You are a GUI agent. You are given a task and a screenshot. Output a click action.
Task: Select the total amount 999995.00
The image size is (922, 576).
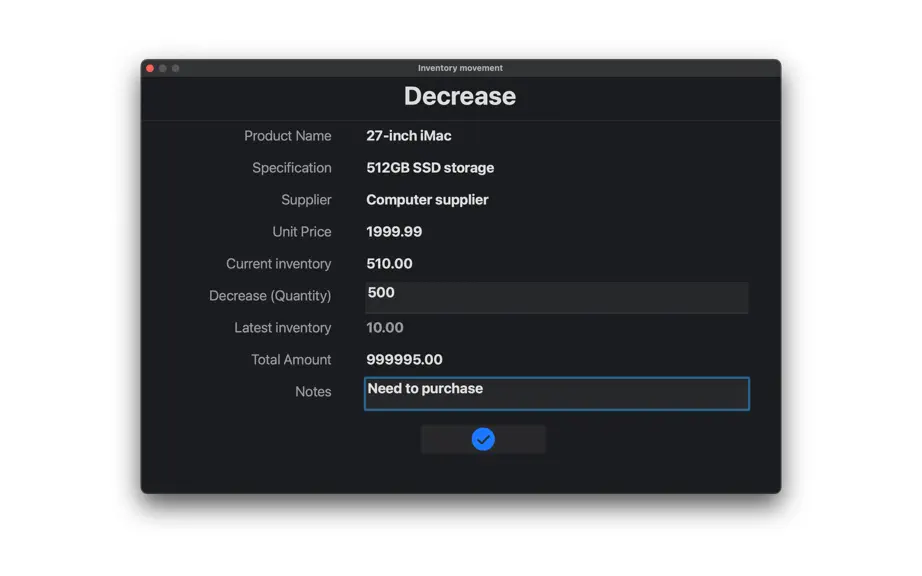coord(404,359)
